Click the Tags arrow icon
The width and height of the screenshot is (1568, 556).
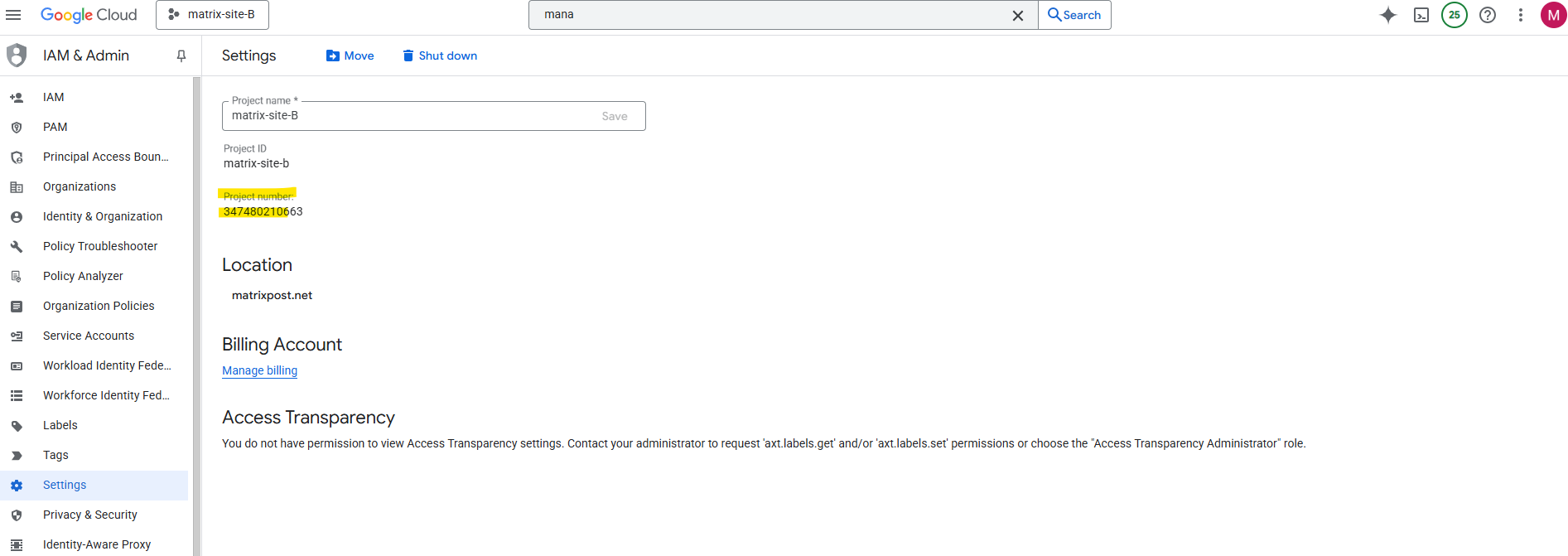[x=17, y=456]
